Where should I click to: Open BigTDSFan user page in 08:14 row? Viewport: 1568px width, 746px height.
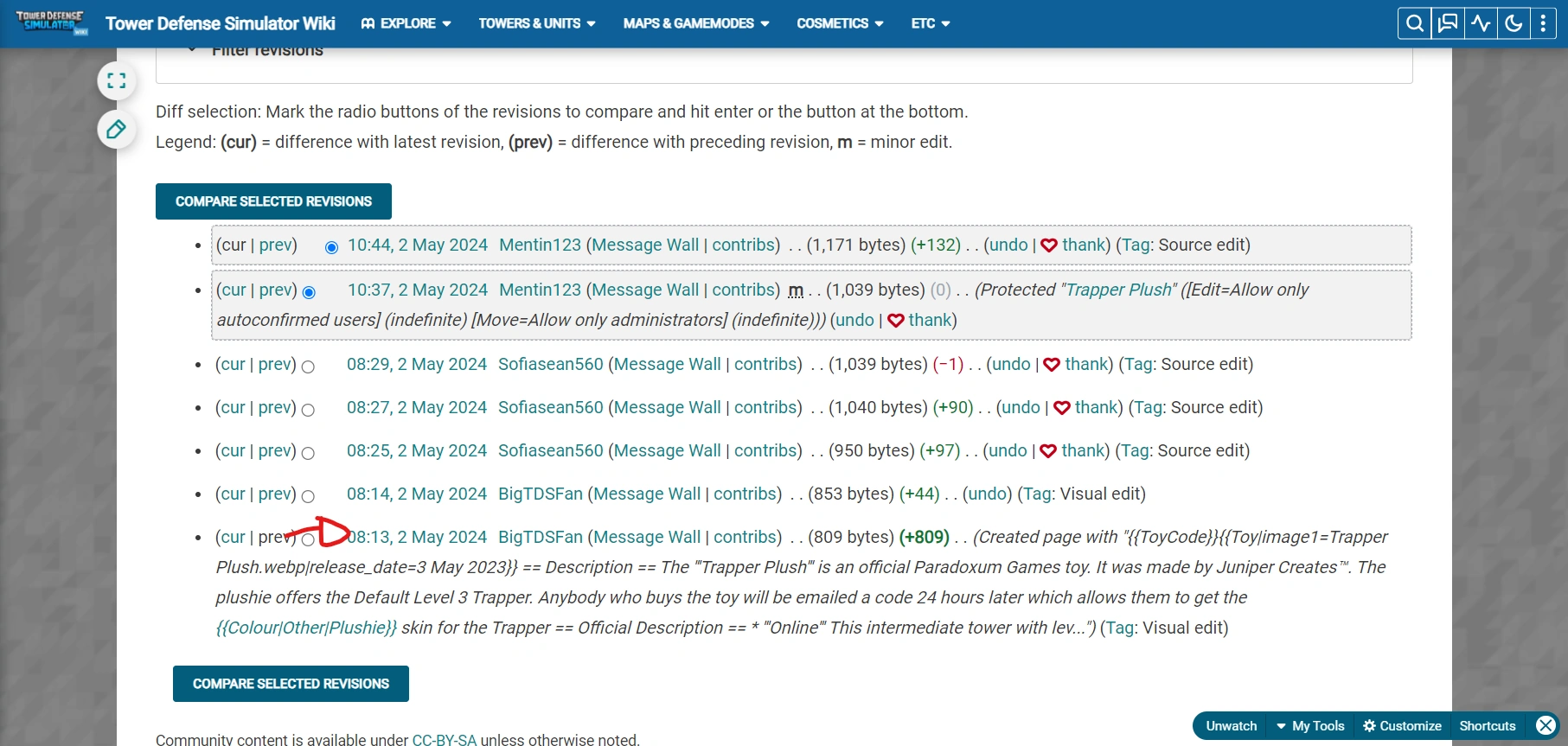click(x=541, y=494)
